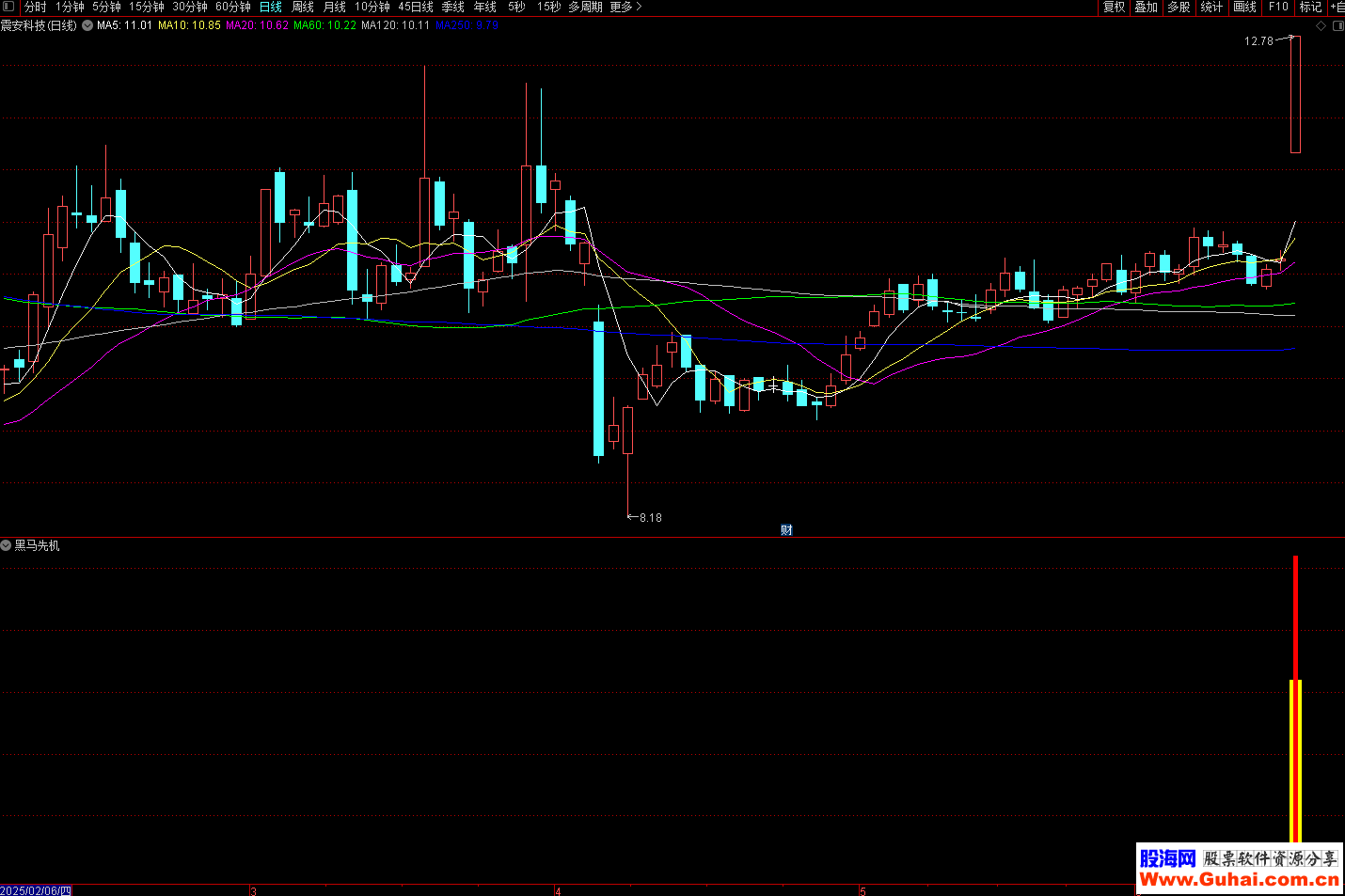The height and width of the screenshot is (896, 1345).
Task: Select the 15秒 period tab
Action: 548,7
